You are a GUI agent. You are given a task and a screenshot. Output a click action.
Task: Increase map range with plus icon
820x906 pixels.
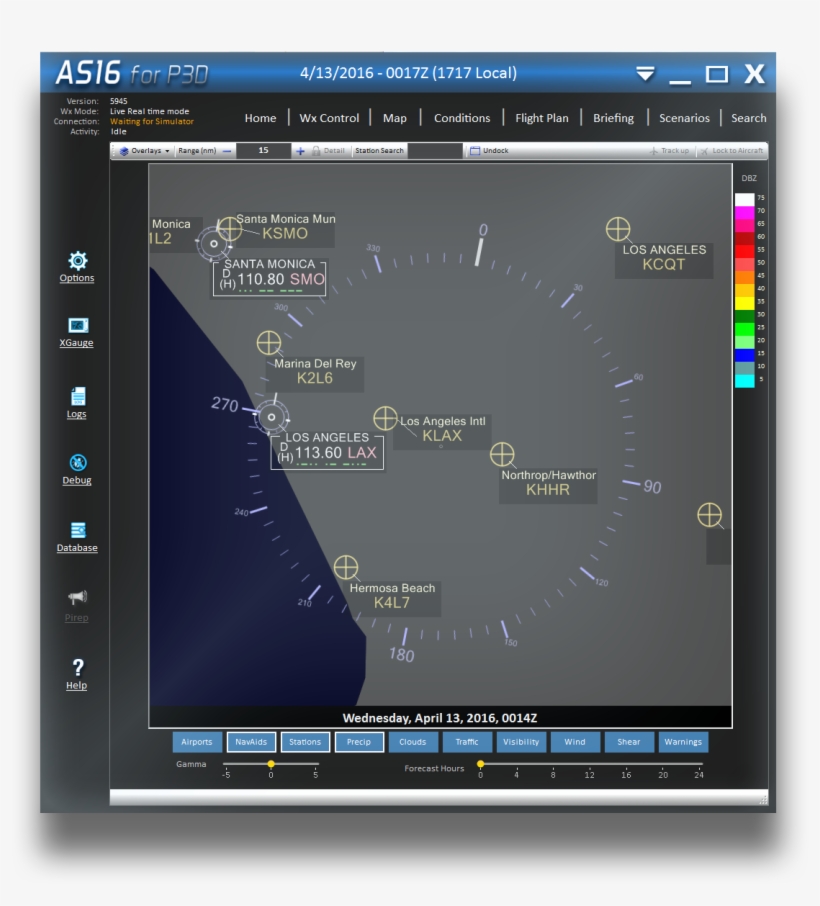(x=300, y=151)
